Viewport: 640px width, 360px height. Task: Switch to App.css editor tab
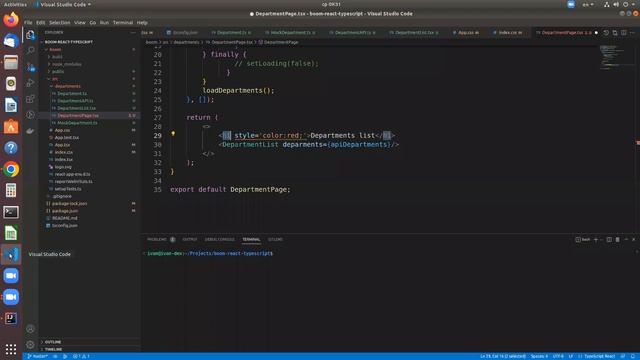point(466,33)
